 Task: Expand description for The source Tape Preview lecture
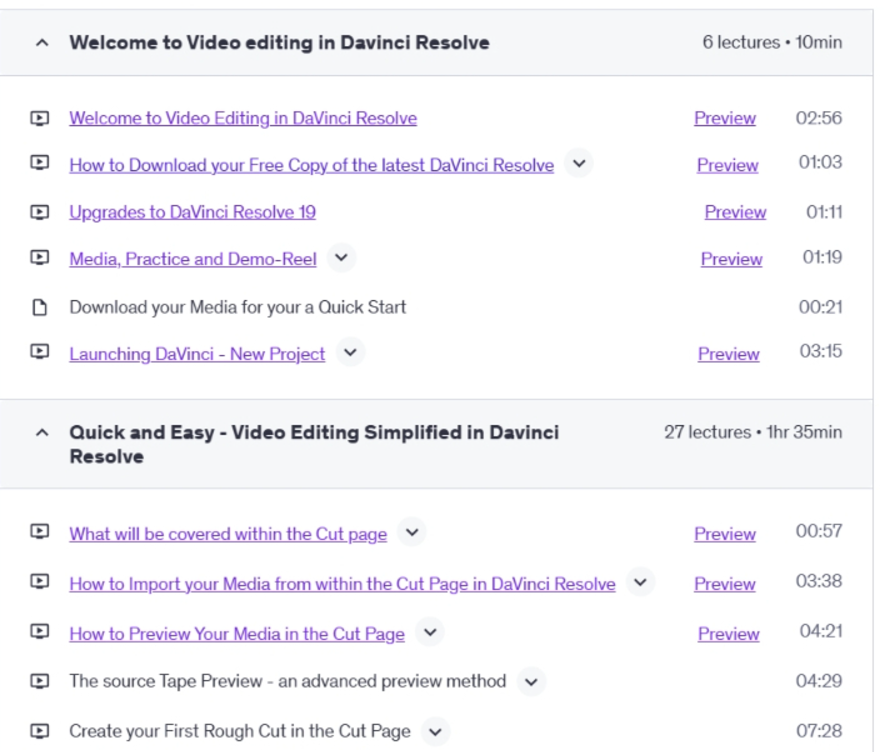click(x=531, y=681)
